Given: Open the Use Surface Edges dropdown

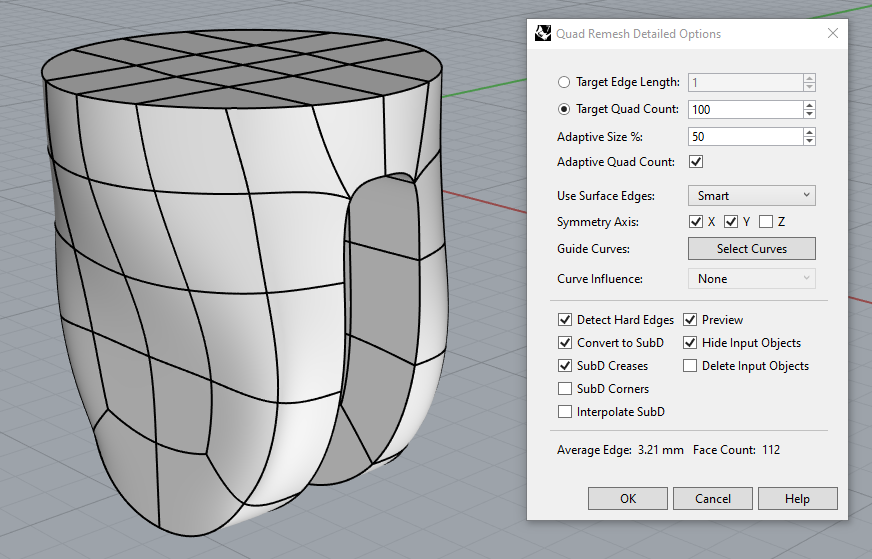Looking at the screenshot, I should (752, 196).
